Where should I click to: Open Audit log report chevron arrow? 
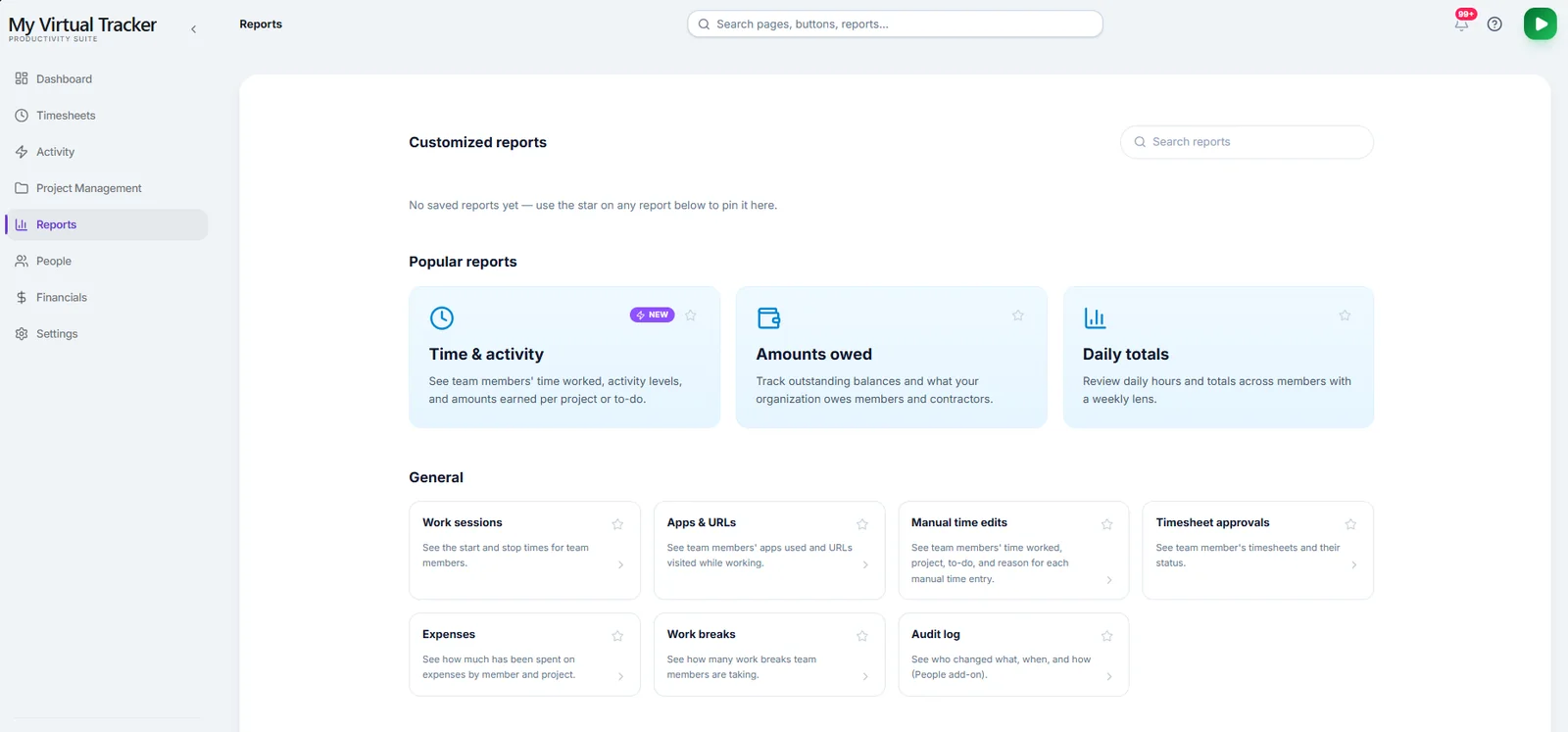(1109, 676)
